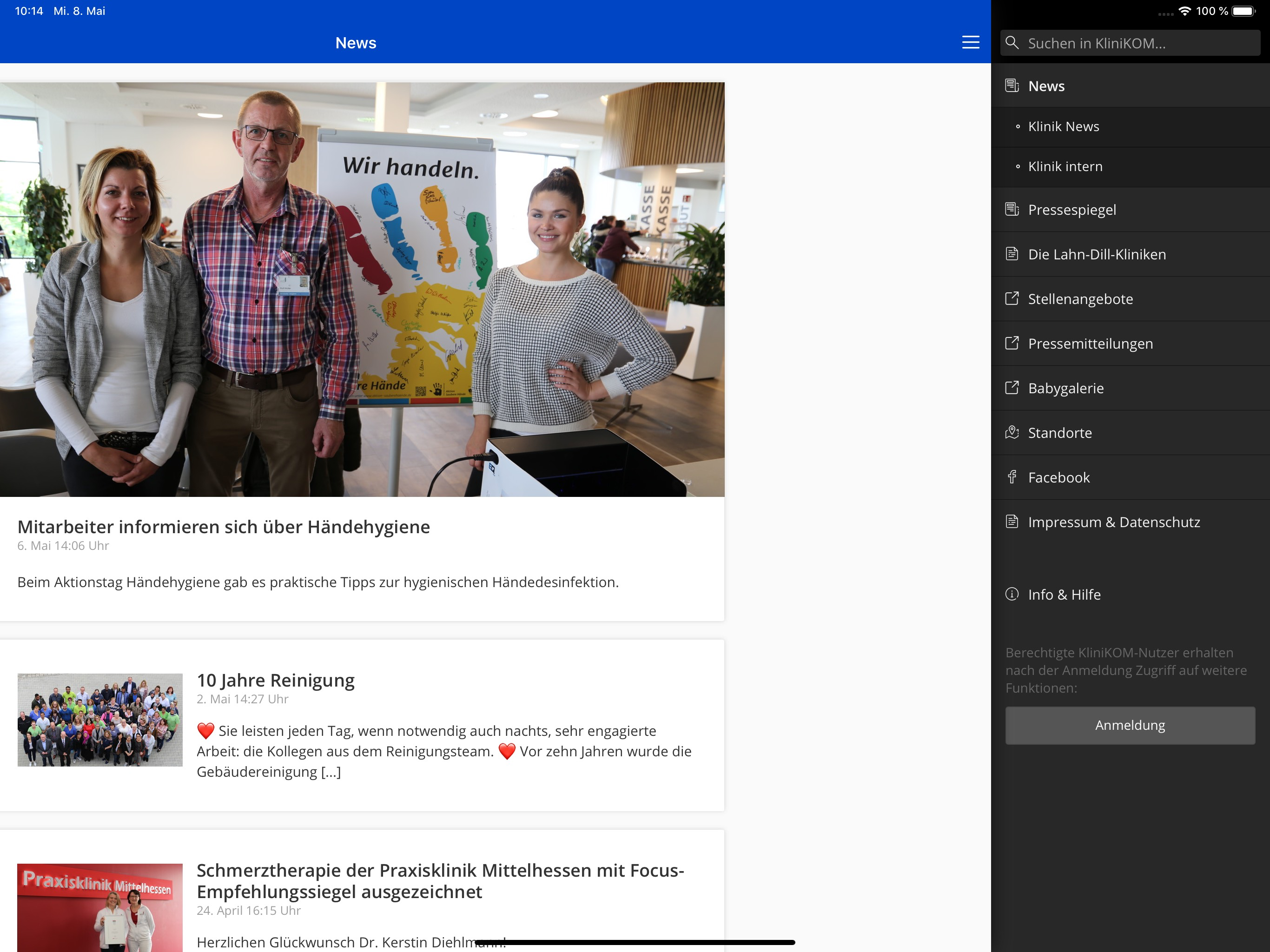
Task: Open article Mitarbeiter informieren sich über Händehygiene
Action: [223, 527]
